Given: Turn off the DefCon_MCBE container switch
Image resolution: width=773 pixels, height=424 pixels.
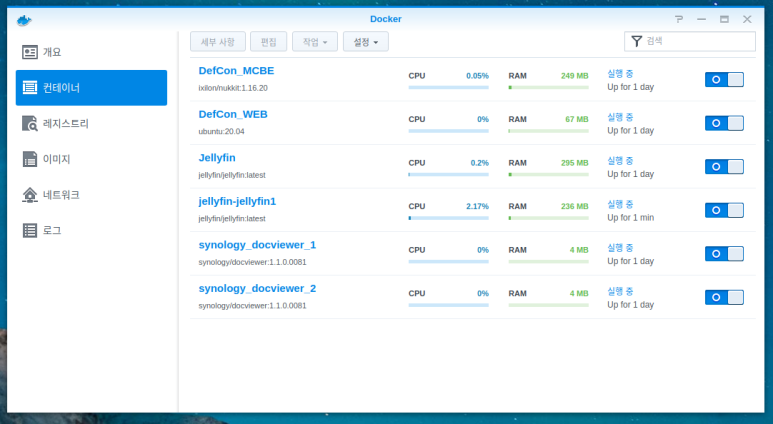Looking at the screenshot, I should (x=724, y=79).
